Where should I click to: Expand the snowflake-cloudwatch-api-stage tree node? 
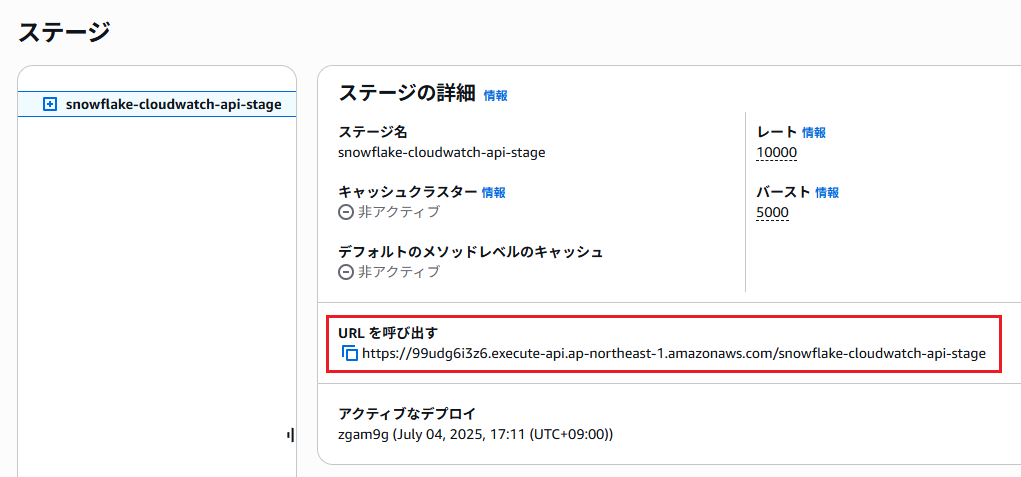pyautogui.click(x=49, y=104)
